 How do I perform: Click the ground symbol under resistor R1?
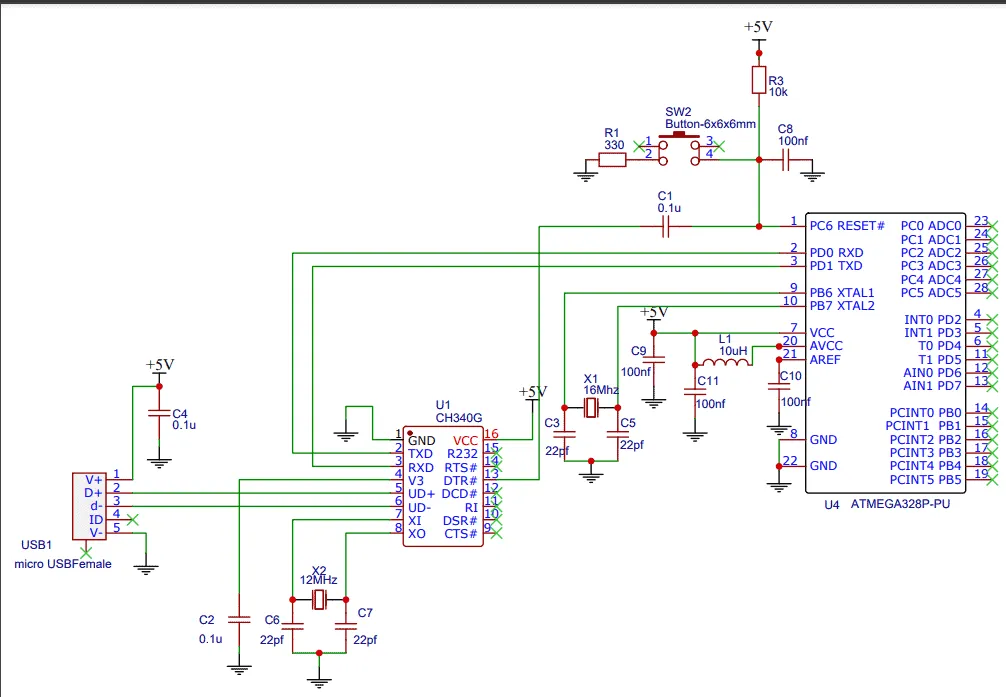coord(585,176)
